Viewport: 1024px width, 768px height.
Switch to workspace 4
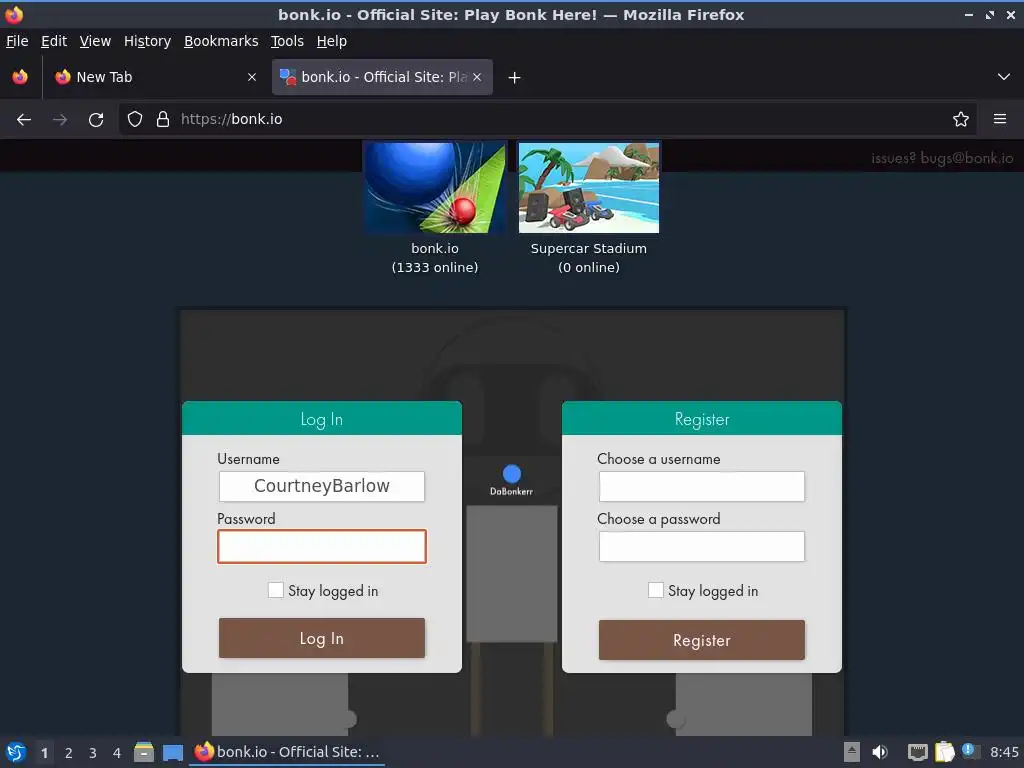(117, 753)
